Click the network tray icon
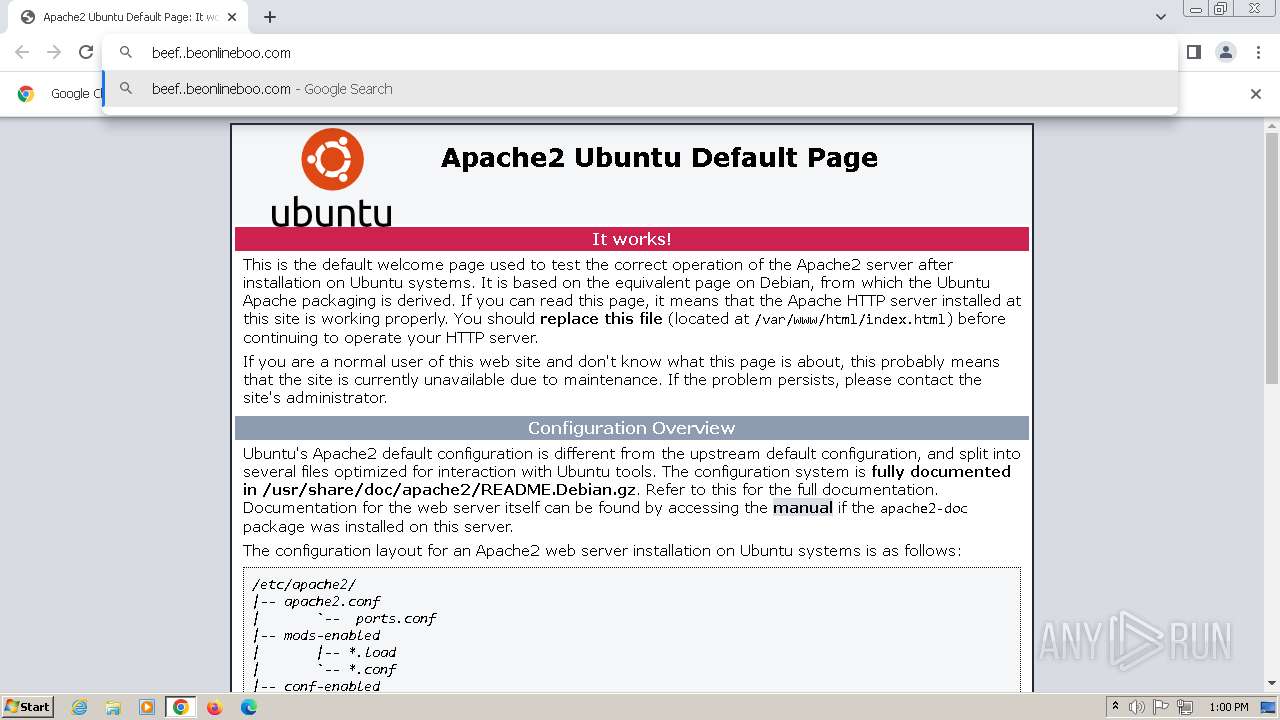This screenshot has height=720, width=1280. [1185, 707]
